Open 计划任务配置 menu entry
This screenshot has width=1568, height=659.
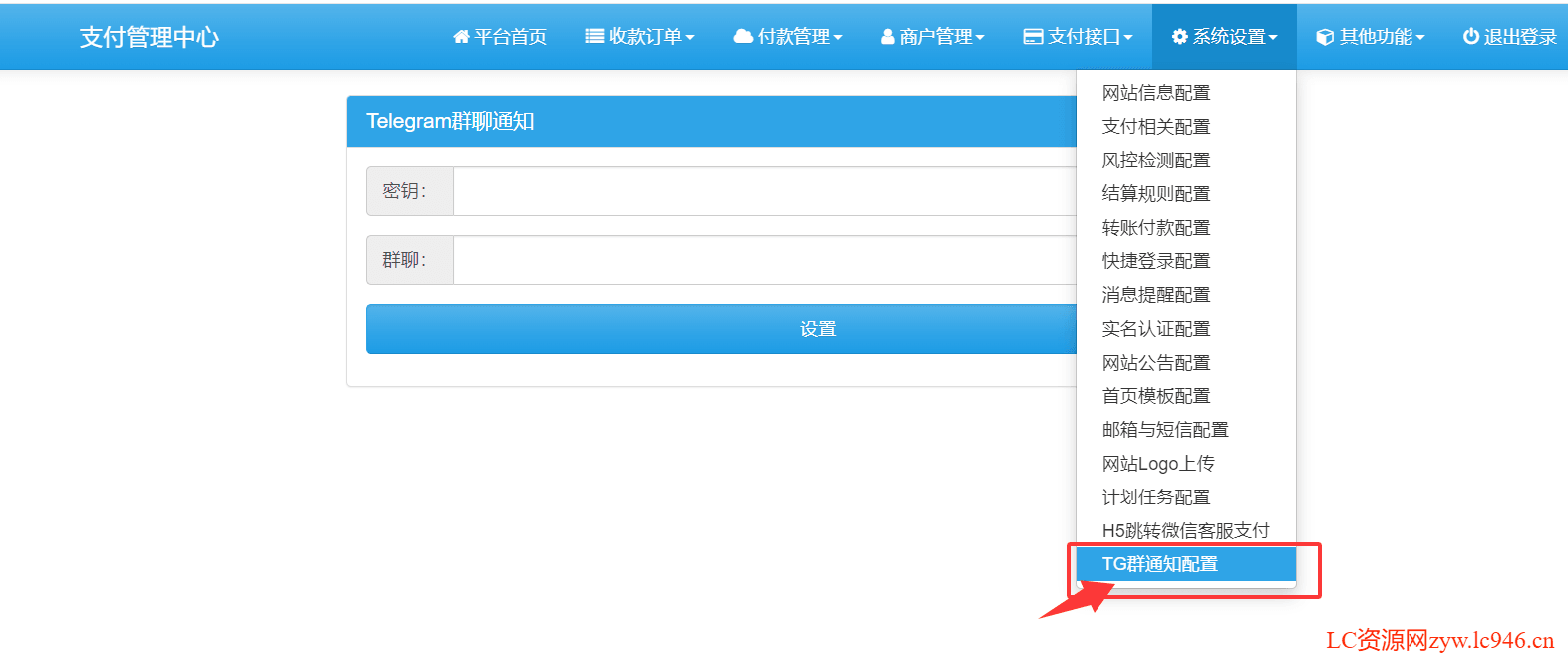[1156, 497]
